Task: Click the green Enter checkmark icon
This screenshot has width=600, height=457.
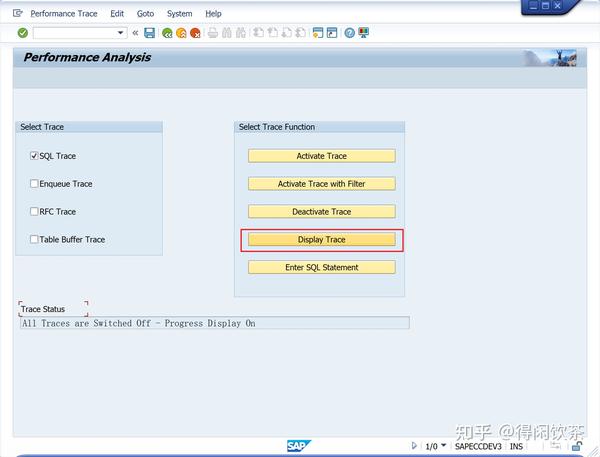Action: click(x=23, y=33)
